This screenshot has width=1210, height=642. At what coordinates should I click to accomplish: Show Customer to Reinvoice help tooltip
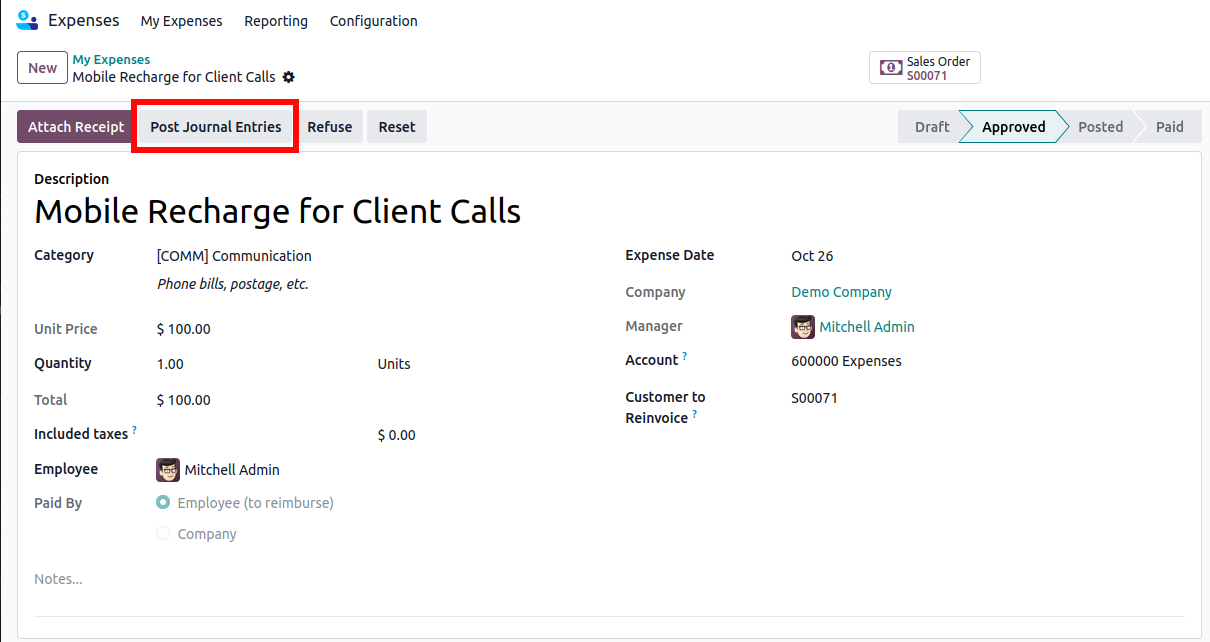pyautogui.click(x=695, y=414)
